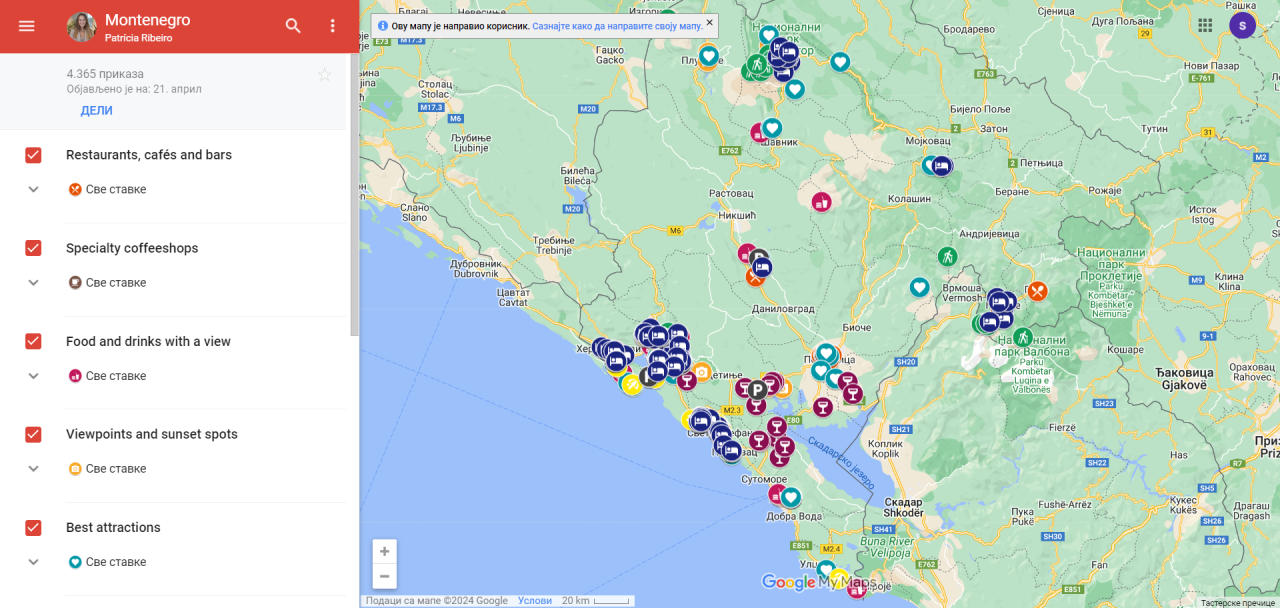Click the Тастерске пречице shortcuts link
The height and width of the screenshot is (608, 1280).
click(1238, 602)
